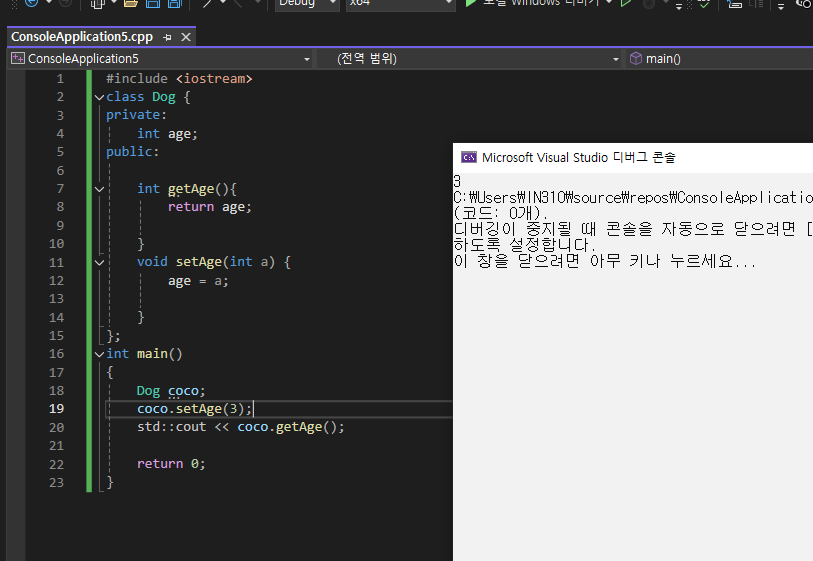Open the Debug configuration dropdown
The height and width of the screenshot is (561, 813).
point(306,3)
